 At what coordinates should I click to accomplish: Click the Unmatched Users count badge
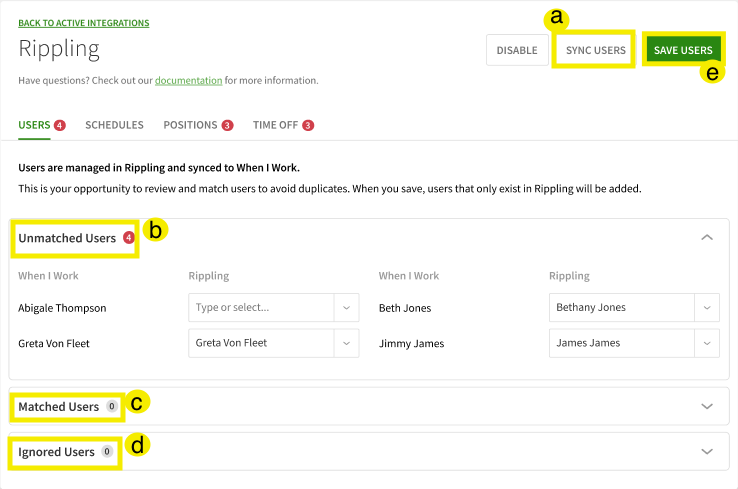click(x=128, y=238)
